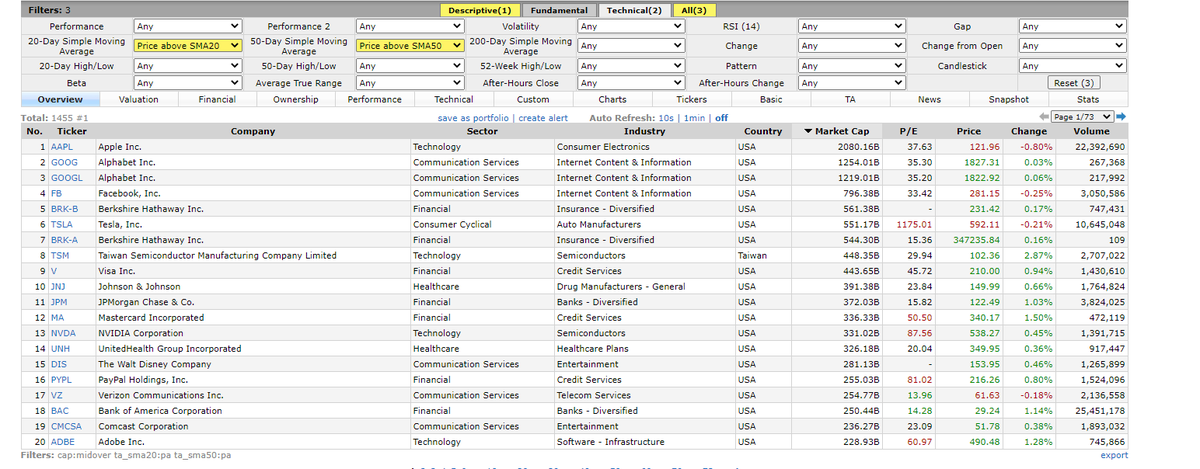
Task: Sort by the Country column header
Action: (763, 131)
